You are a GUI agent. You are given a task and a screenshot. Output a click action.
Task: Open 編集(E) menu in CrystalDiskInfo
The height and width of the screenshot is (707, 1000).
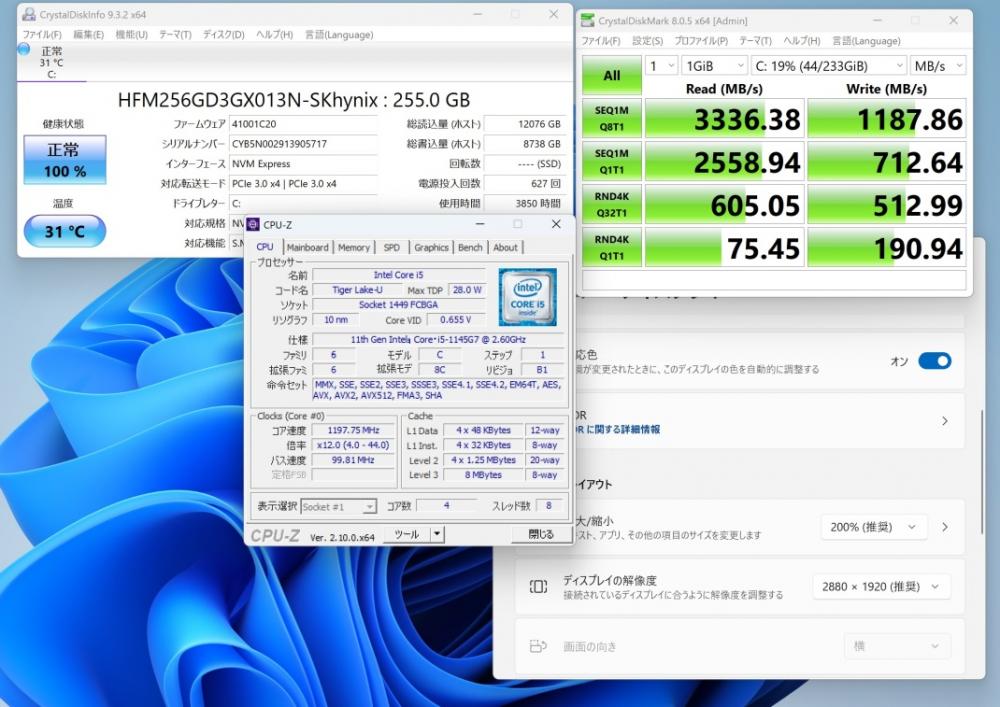[88, 34]
